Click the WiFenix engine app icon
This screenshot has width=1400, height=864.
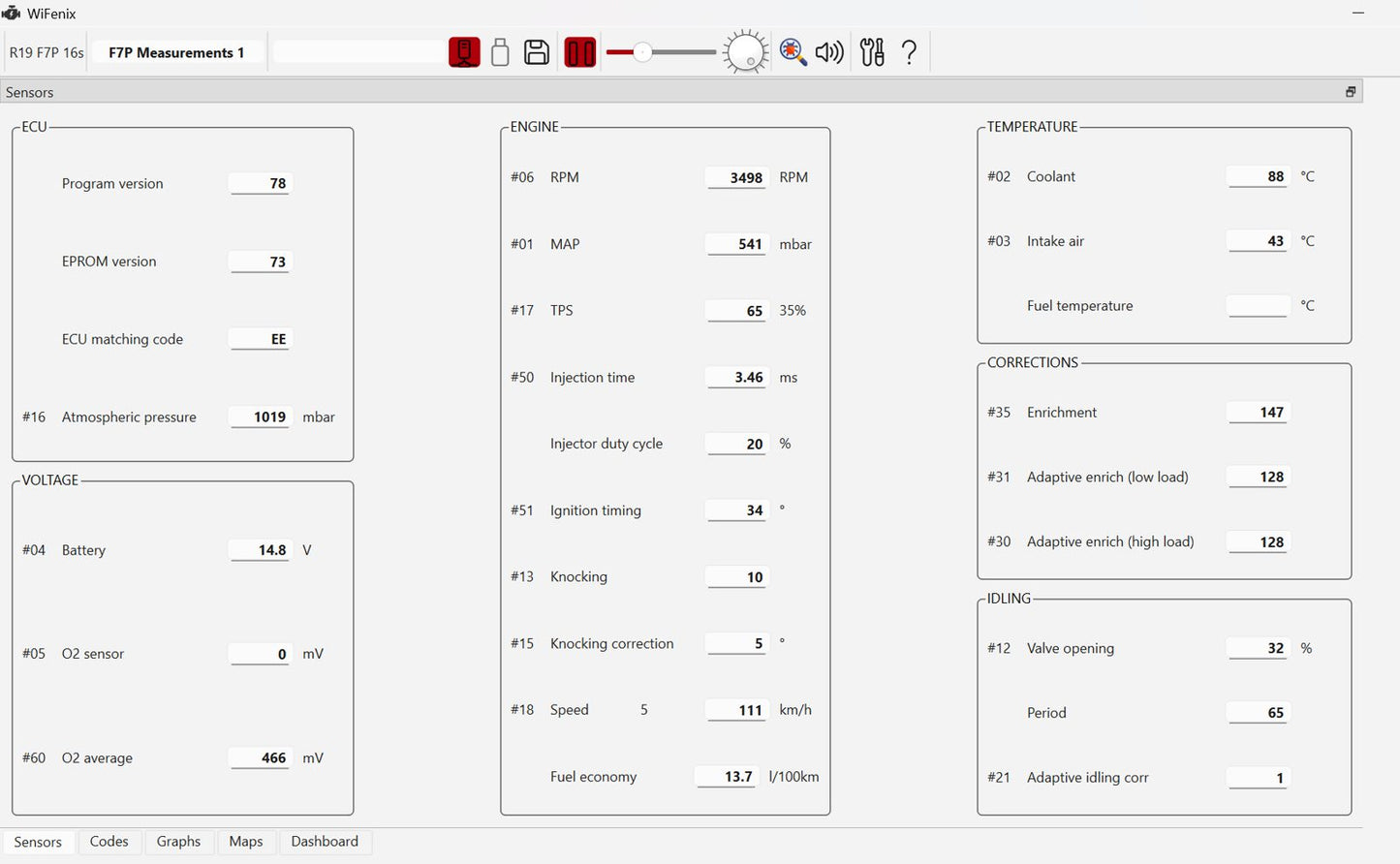pos(12,13)
